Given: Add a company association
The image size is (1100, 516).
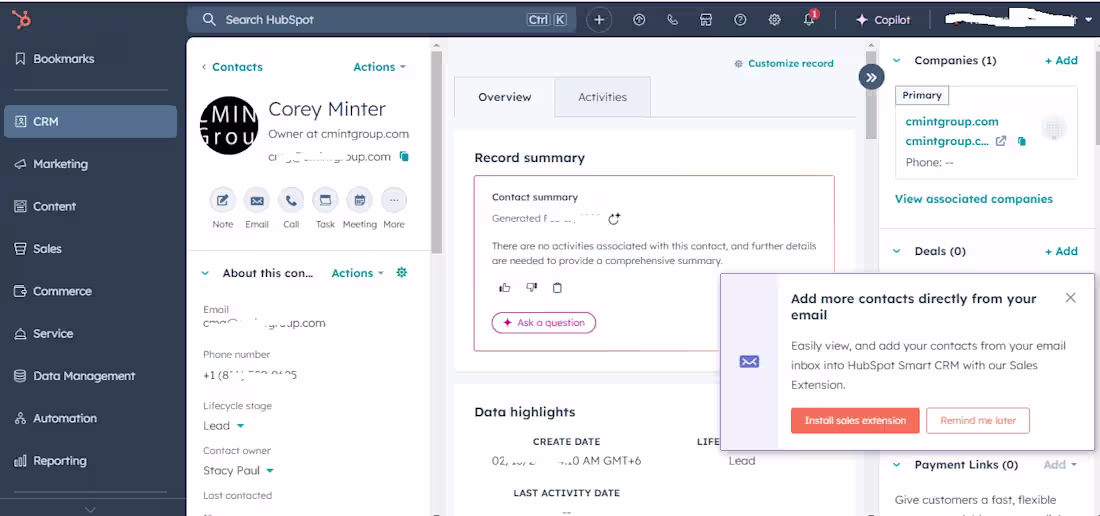Looking at the screenshot, I should 1061,61.
